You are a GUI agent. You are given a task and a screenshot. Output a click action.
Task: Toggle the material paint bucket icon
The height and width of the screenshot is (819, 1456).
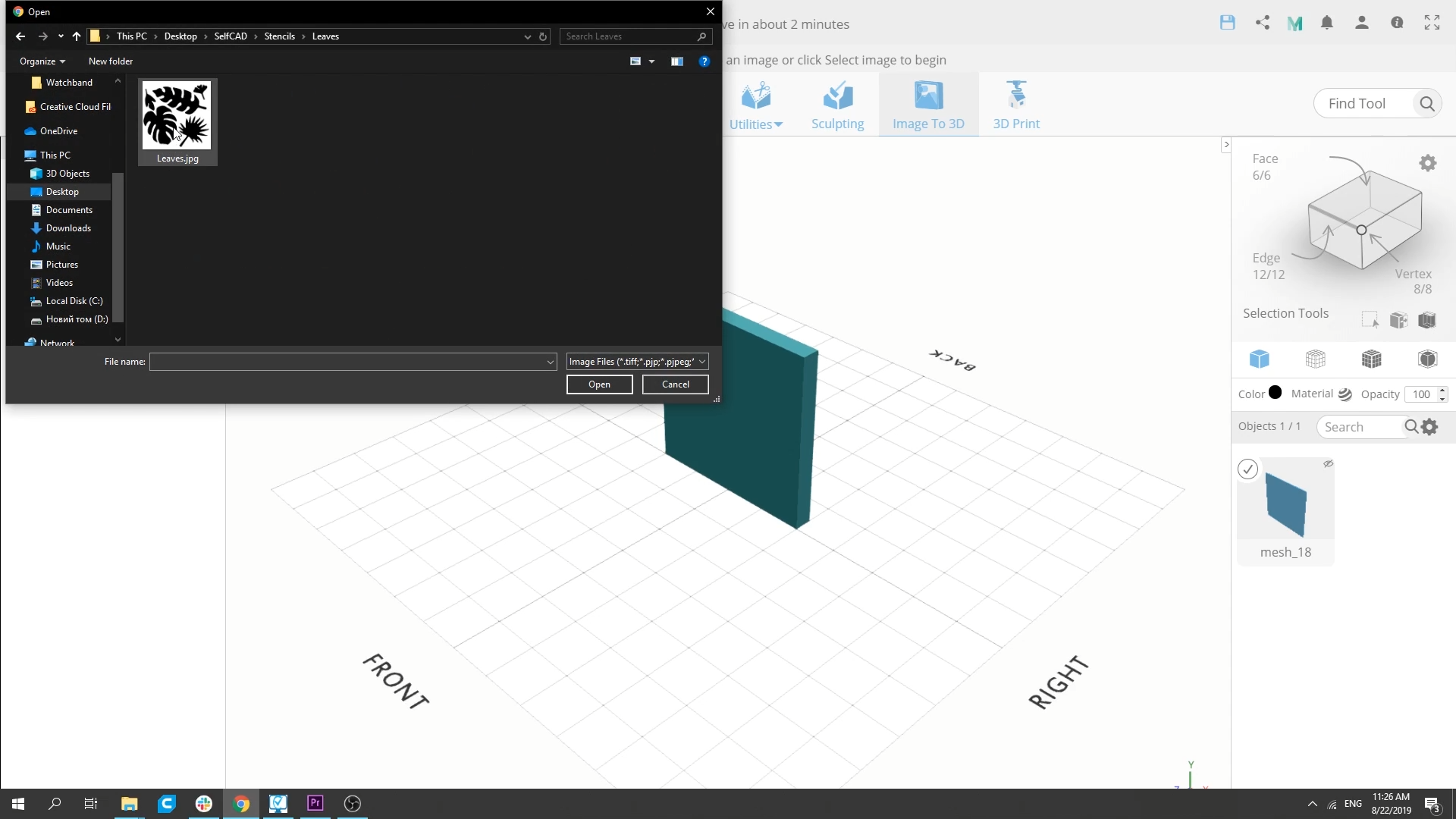point(1346,393)
